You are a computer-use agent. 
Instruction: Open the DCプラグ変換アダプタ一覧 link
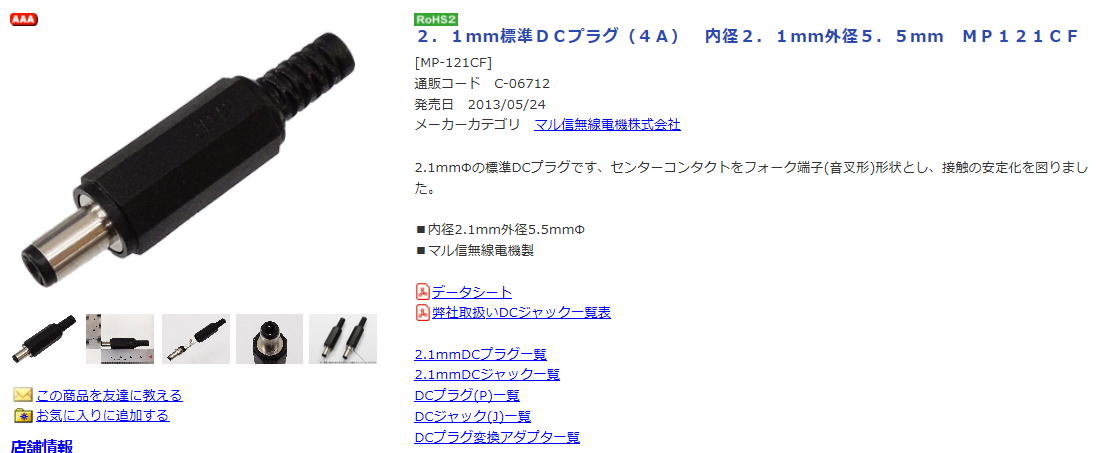497,437
